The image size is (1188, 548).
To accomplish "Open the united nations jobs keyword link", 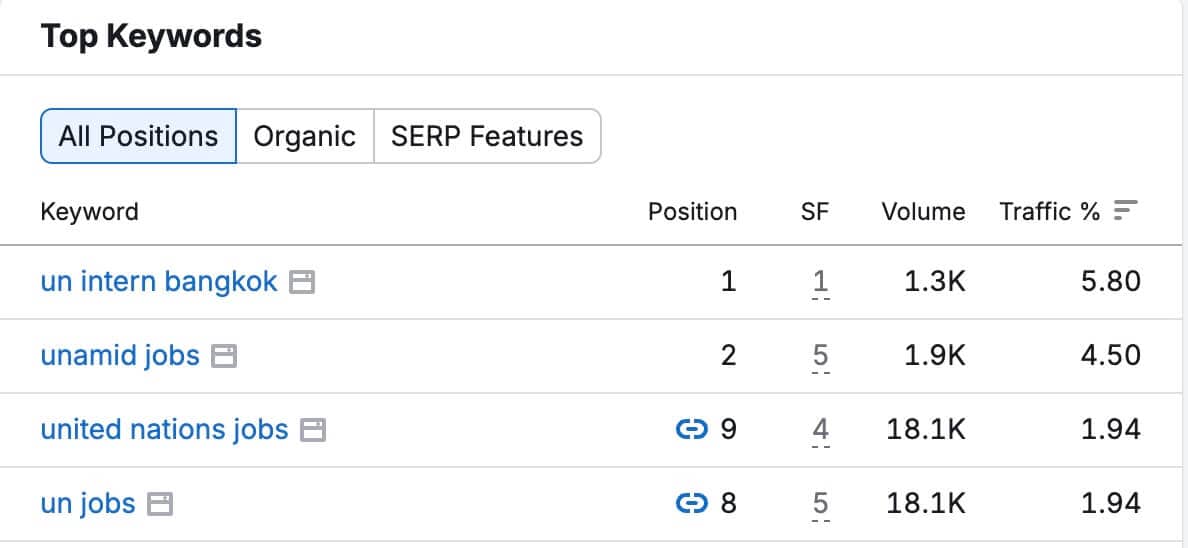I will (164, 430).
